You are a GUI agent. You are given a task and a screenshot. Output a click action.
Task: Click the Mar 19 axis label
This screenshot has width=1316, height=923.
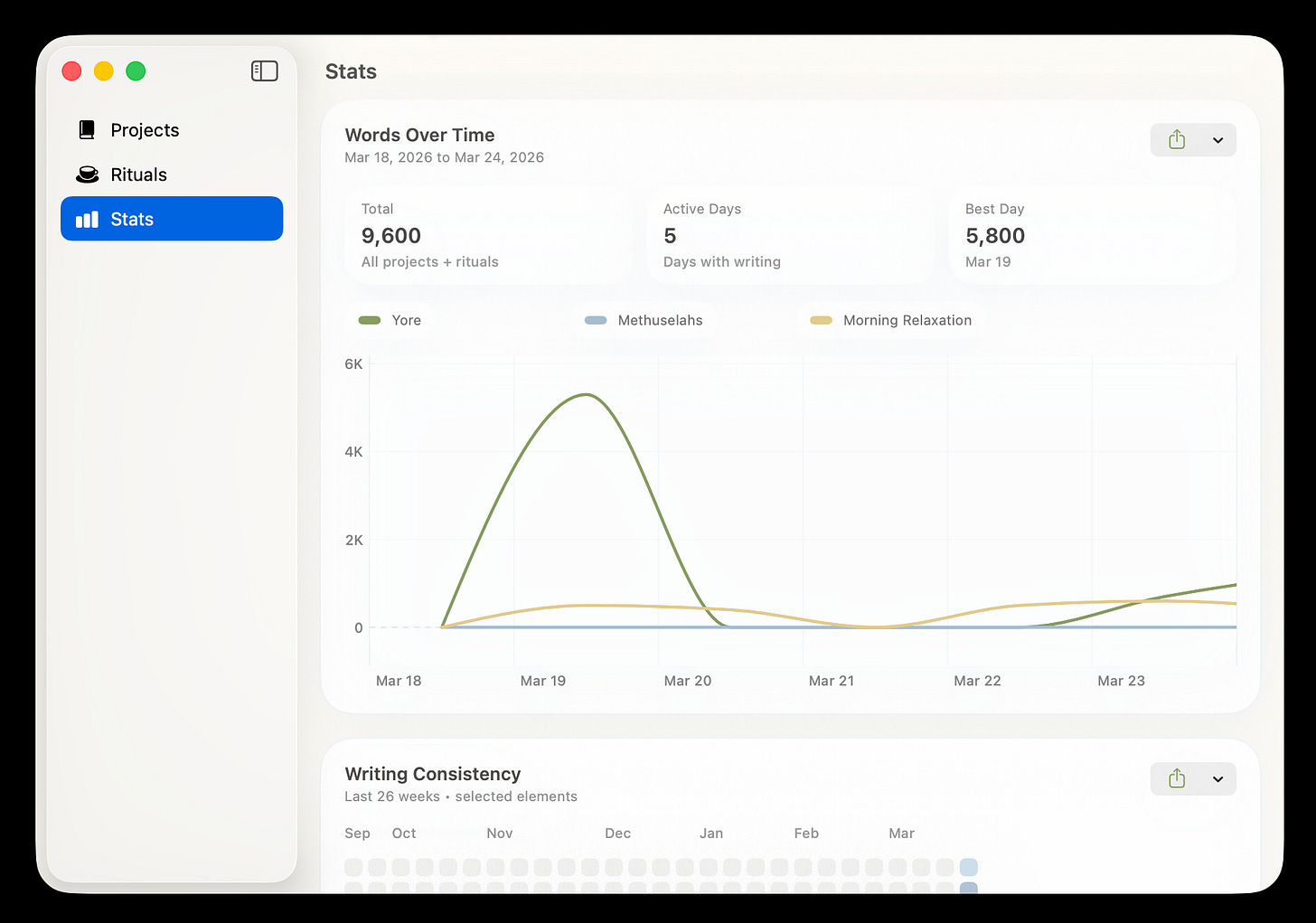[x=543, y=681]
